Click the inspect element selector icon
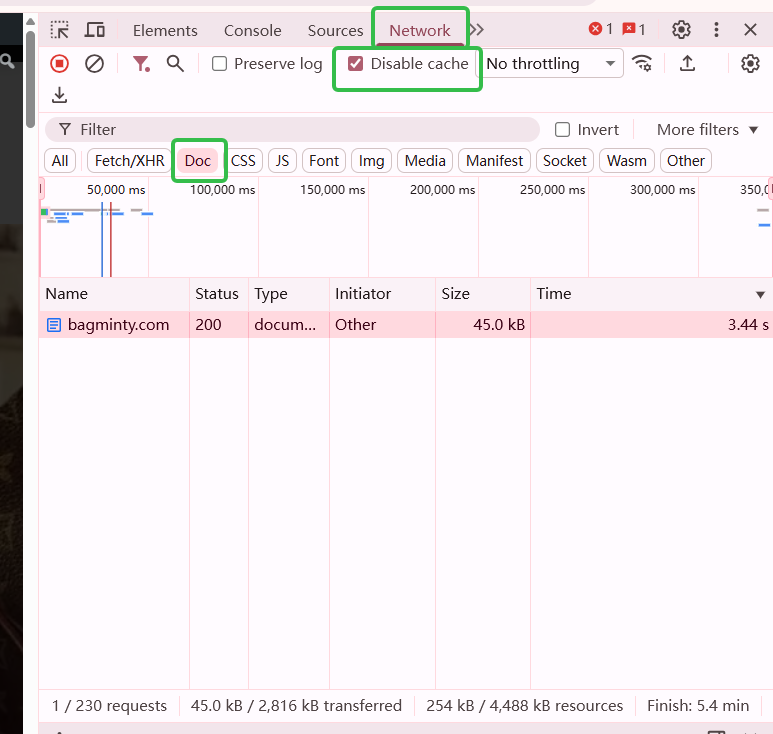773x734 pixels. pyautogui.click(x=60, y=30)
